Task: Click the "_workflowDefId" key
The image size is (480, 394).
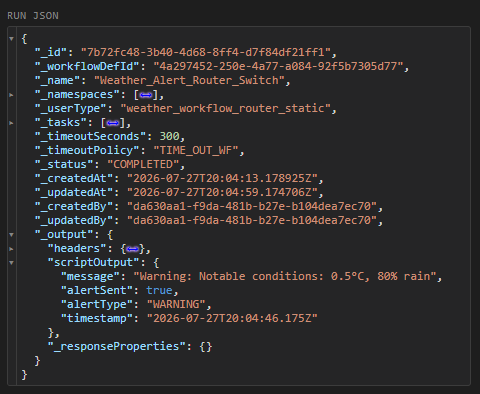Action: click(x=87, y=66)
